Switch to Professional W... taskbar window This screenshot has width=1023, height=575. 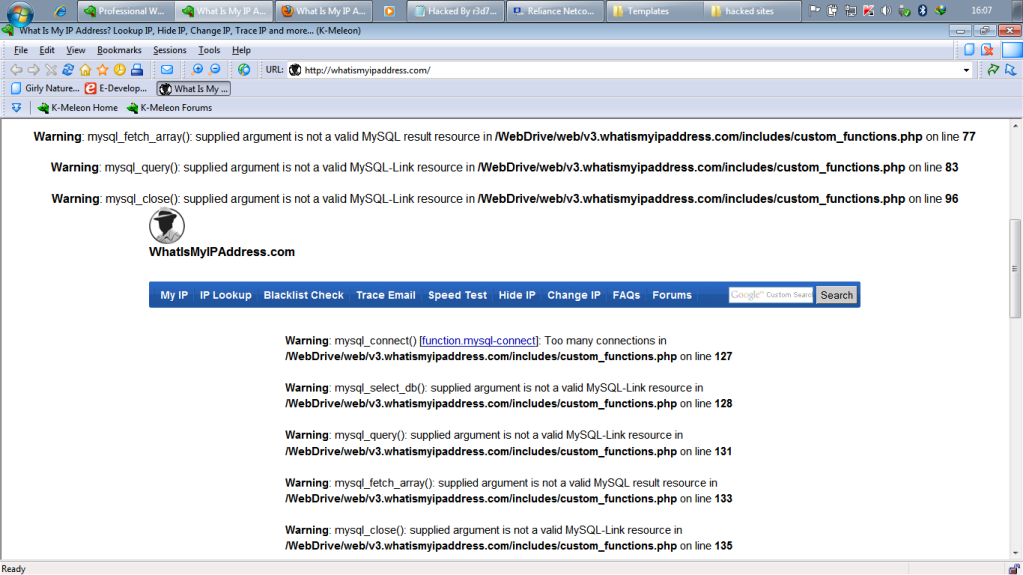tap(126, 11)
